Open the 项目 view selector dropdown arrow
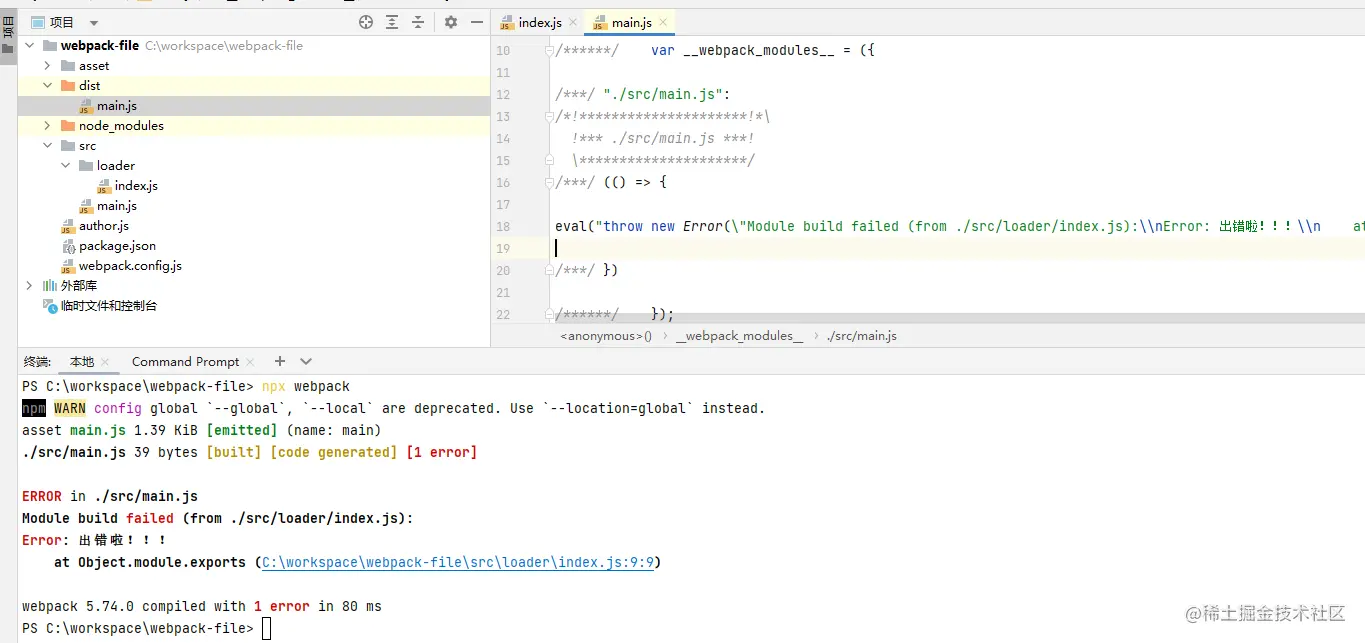The width and height of the screenshot is (1365, 643). [94, 23]
